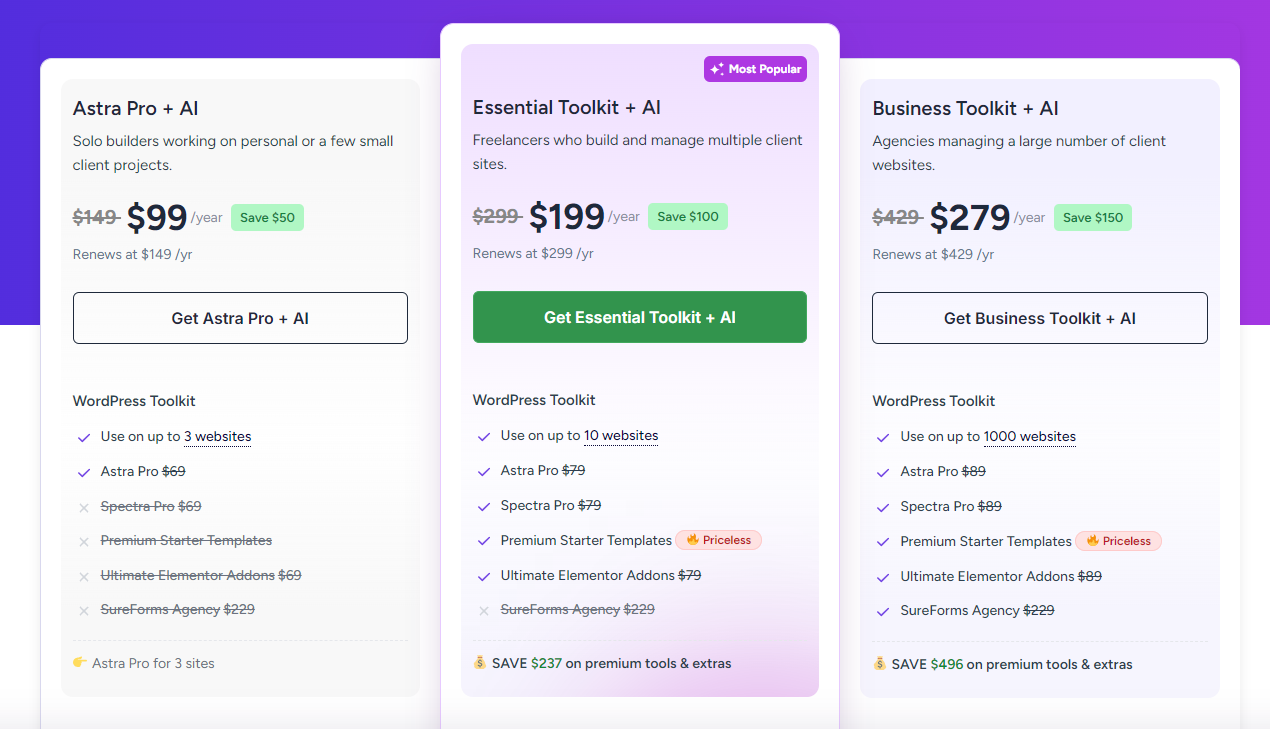Click the money bag icon next to SAVE $237
Image resolution: width=1270 pixels, height=729 pixels.
click(x=480, y=663)
